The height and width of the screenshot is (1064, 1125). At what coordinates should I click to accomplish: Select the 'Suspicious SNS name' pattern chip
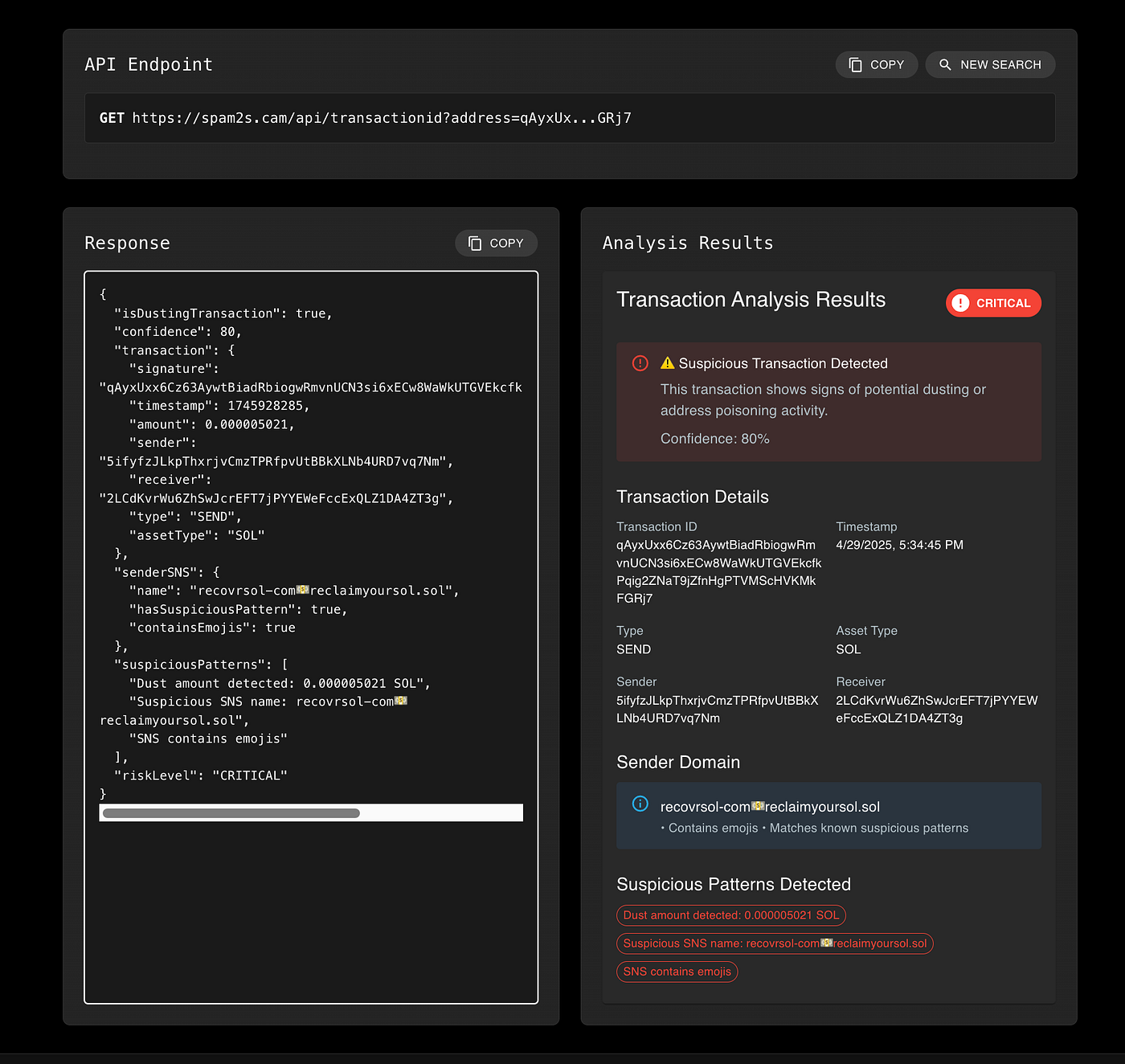pyautogui.click(x=775, y=943)
